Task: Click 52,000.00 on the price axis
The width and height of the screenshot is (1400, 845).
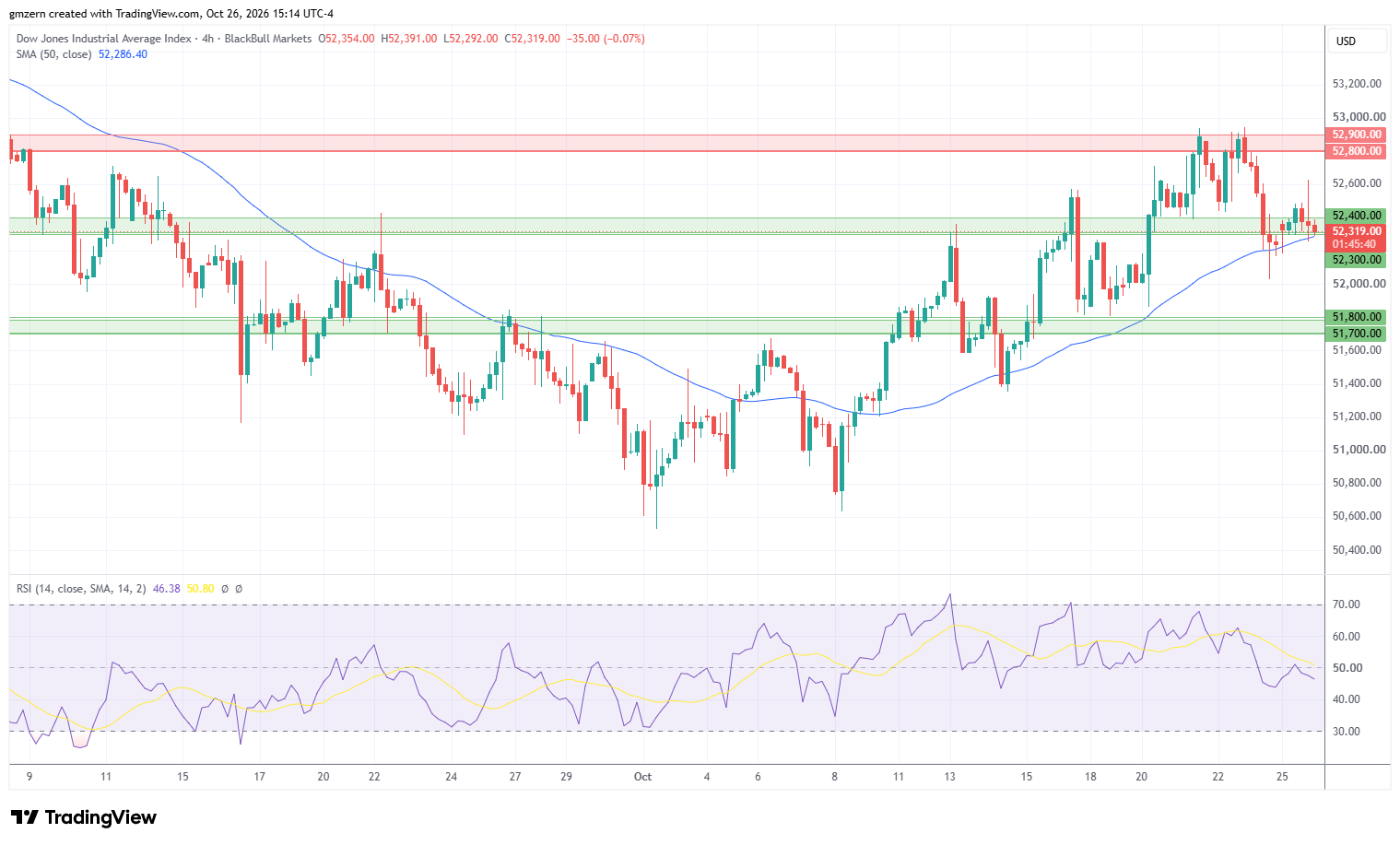Action: click(x=1359, y=284)
